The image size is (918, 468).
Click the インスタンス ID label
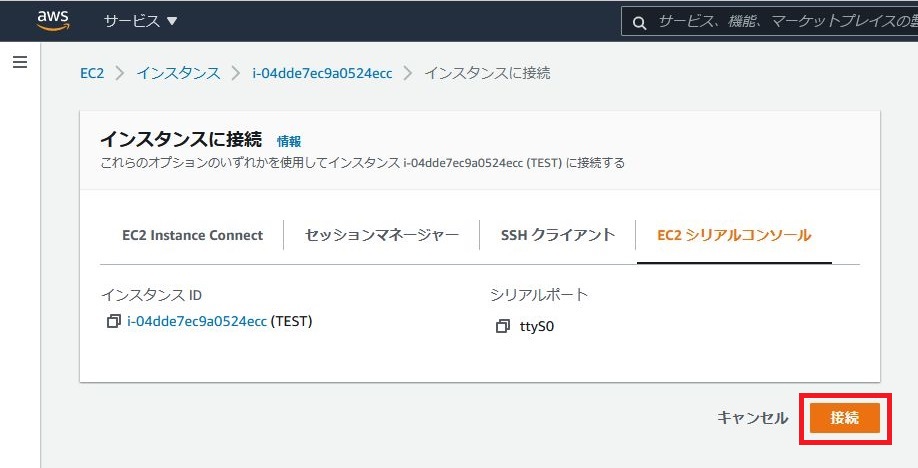pos(151,295)
